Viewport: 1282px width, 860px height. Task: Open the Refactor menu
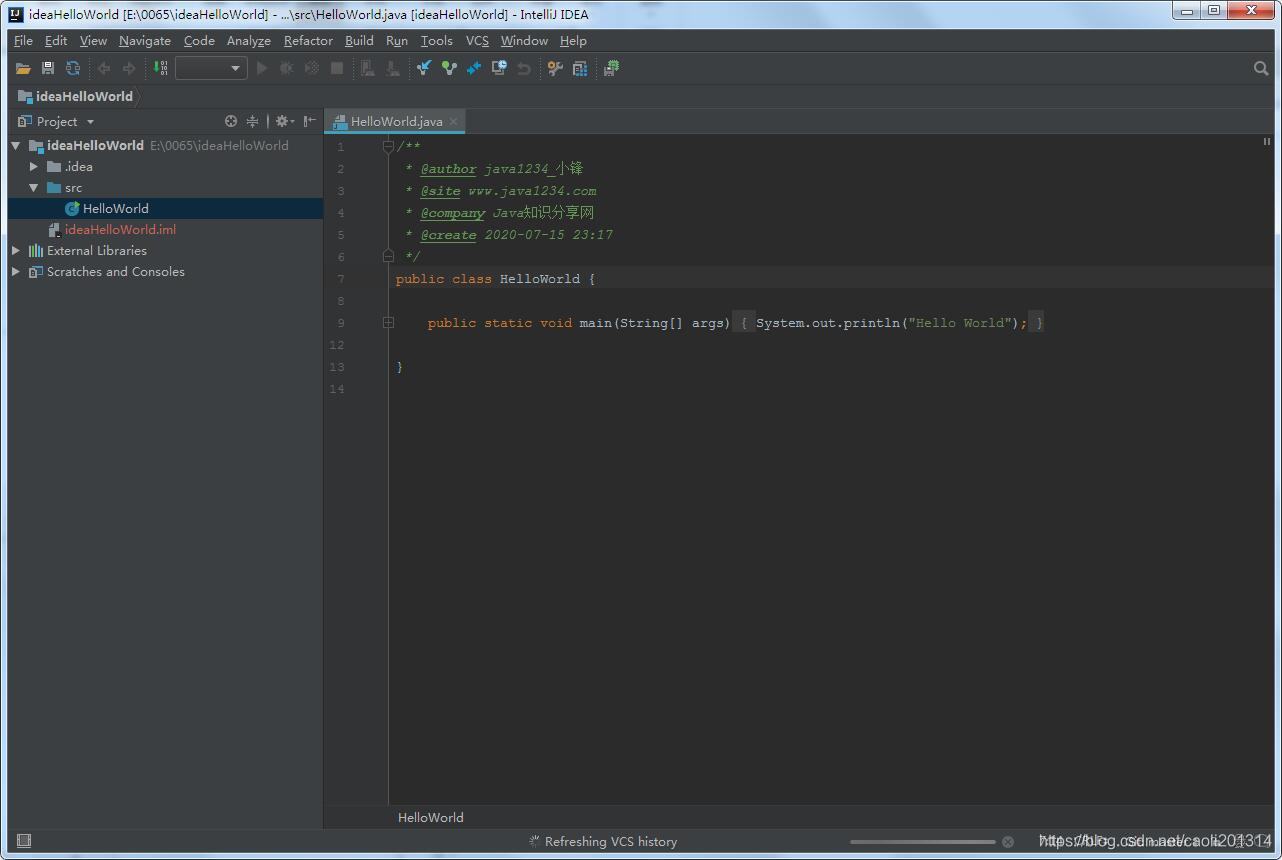pos(308,41)
